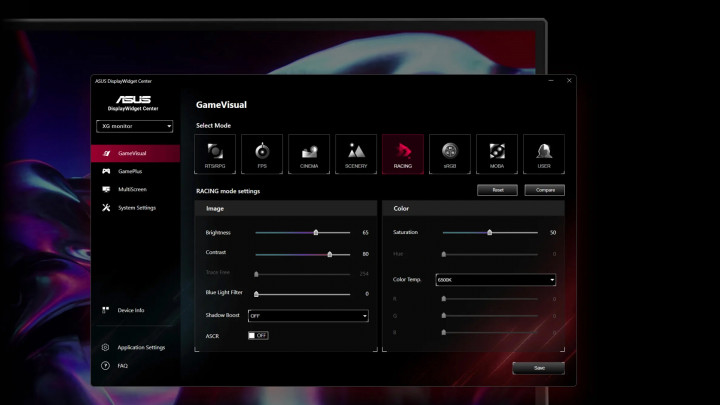Choose the Cinema mode icon

click(309, 154)
